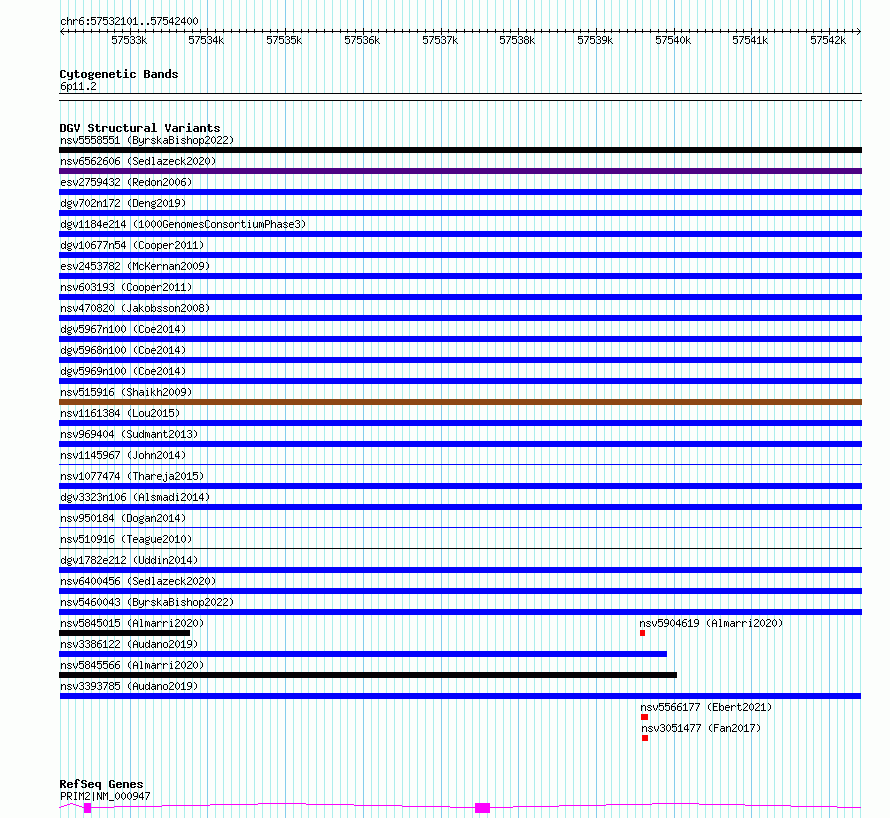Click the blue nsv3386122 variant bar
This screenshot has height=818, width=890.
[x=363, y=654]
